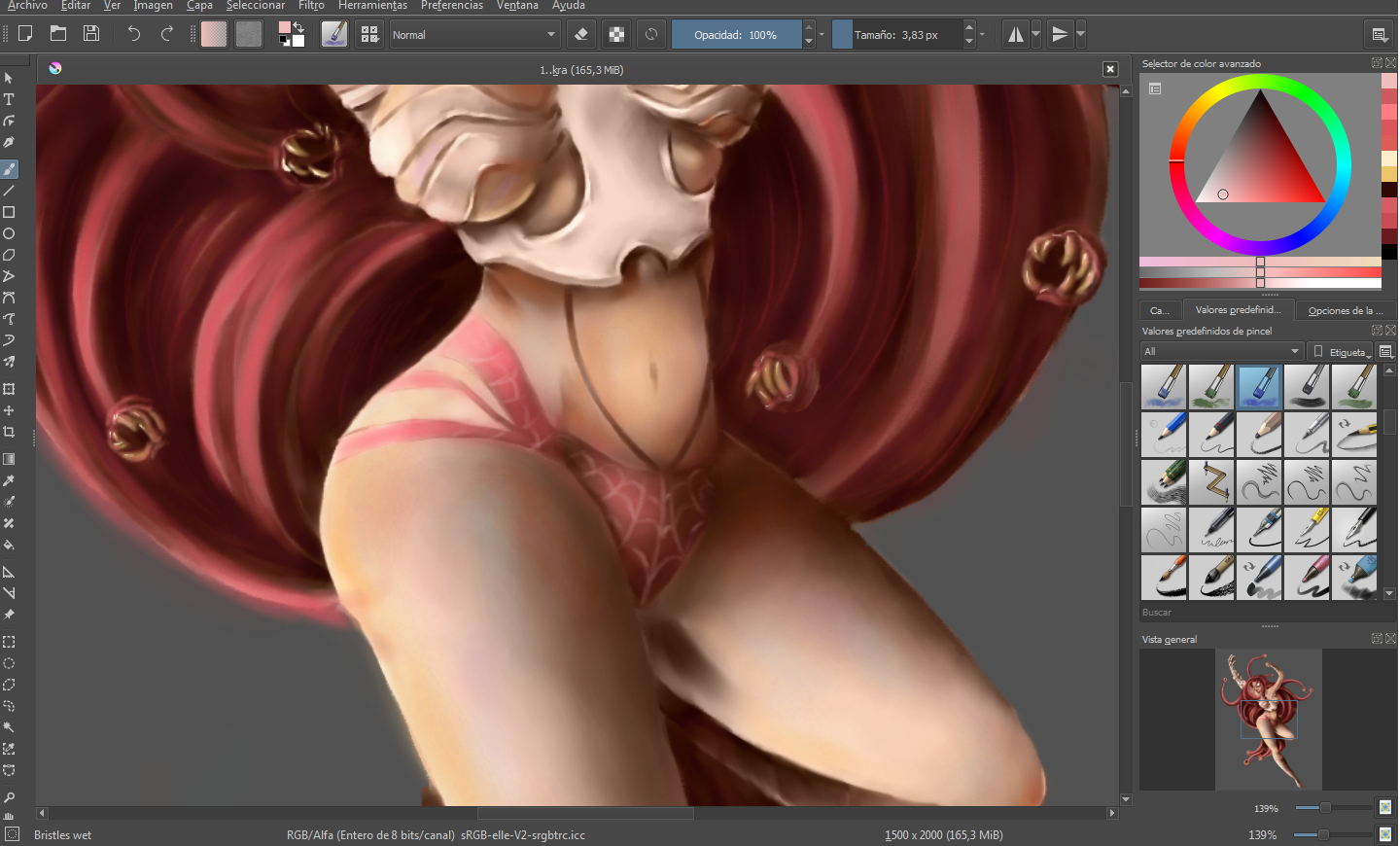The width and height of the screenshot is (1400, 846).
Task: Open the Ayuda menu
Action: [569, 6]
